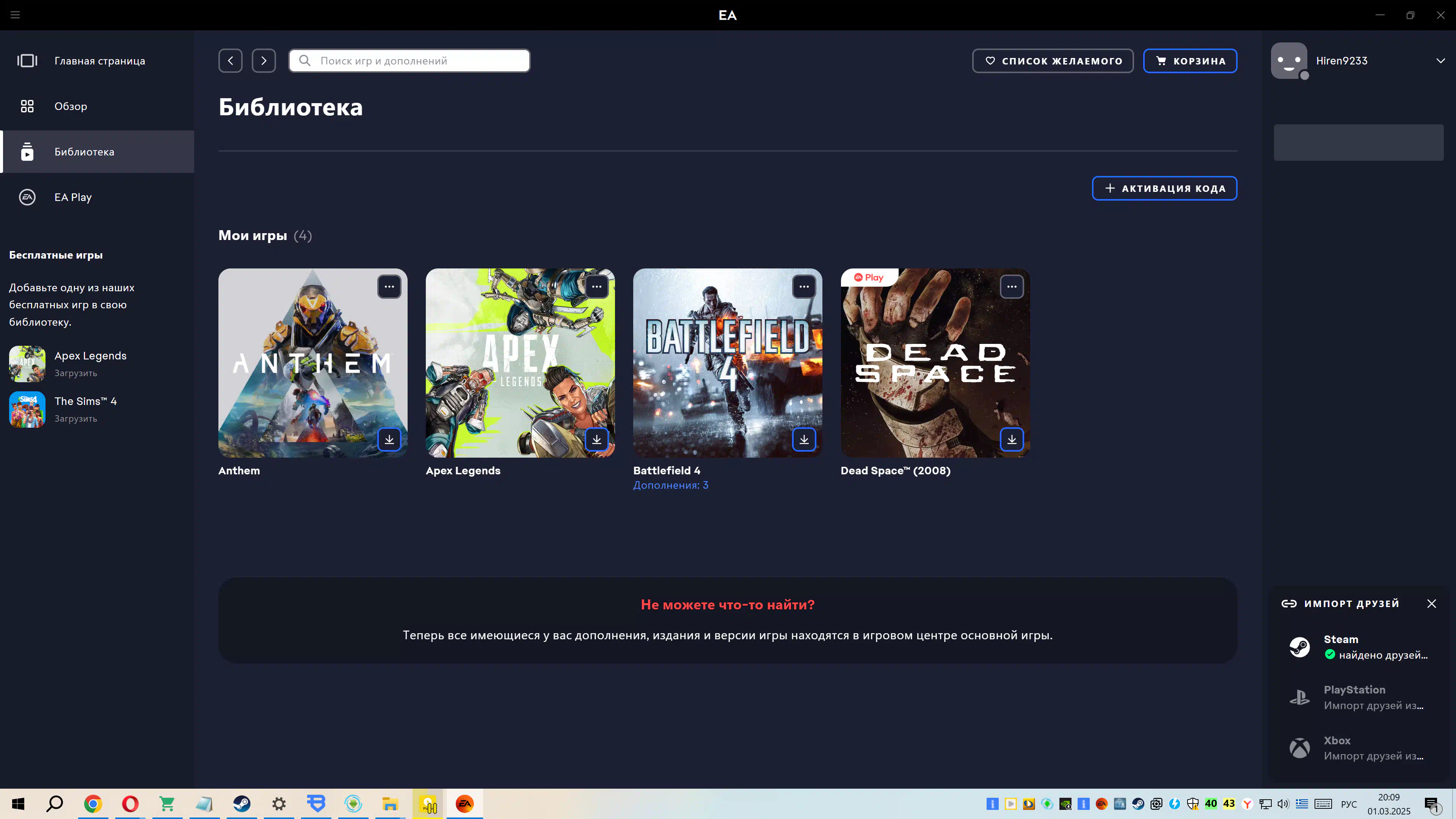1456x819 pixels.
Task: Open Battlefield 4 three-dots options menu
Action: pos(804,287)
